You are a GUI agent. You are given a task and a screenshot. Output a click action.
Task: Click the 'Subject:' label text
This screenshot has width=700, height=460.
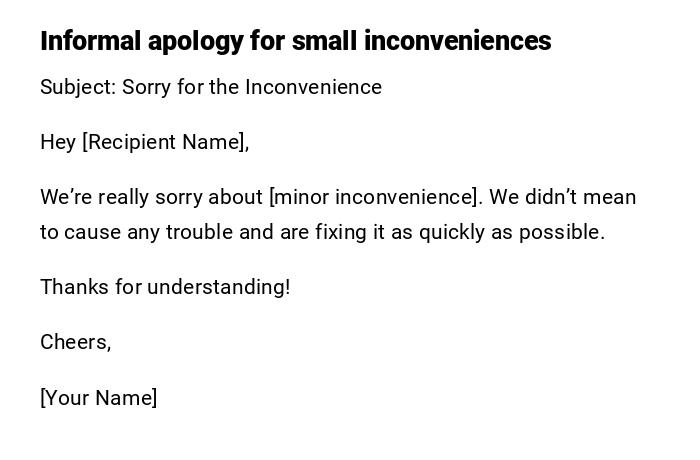(x=78, y=87)
